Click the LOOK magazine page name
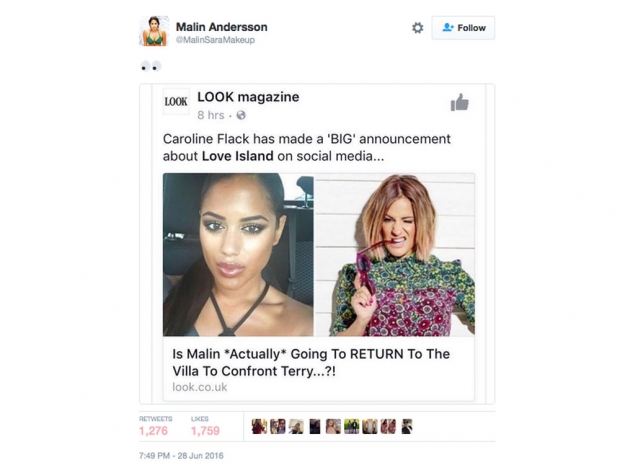Screen dimensions: 620x465 (x=248, y=97)
